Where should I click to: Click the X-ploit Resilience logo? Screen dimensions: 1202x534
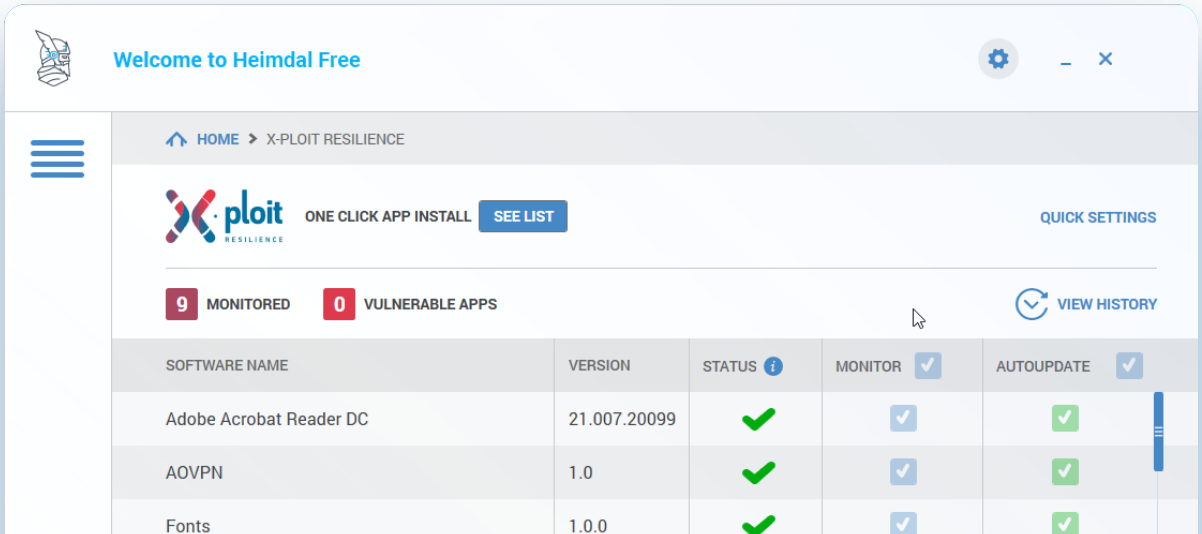pyautogui.click(x=225, y=216)
